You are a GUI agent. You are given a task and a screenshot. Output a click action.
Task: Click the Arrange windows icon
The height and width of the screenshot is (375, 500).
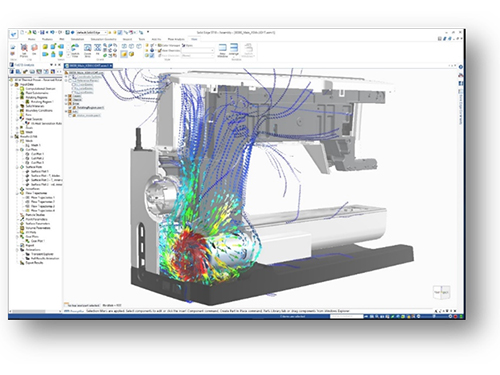point(234,49)
